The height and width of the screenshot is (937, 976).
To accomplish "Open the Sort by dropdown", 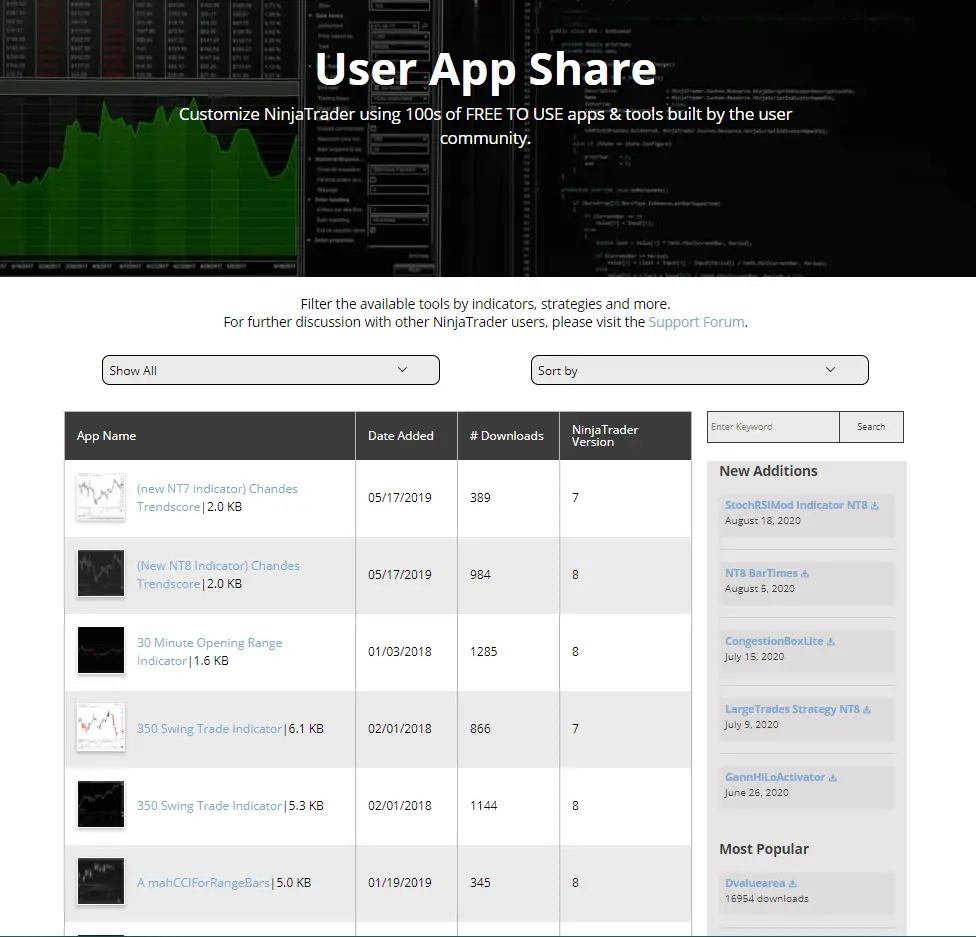I will (x=700, y=370).
